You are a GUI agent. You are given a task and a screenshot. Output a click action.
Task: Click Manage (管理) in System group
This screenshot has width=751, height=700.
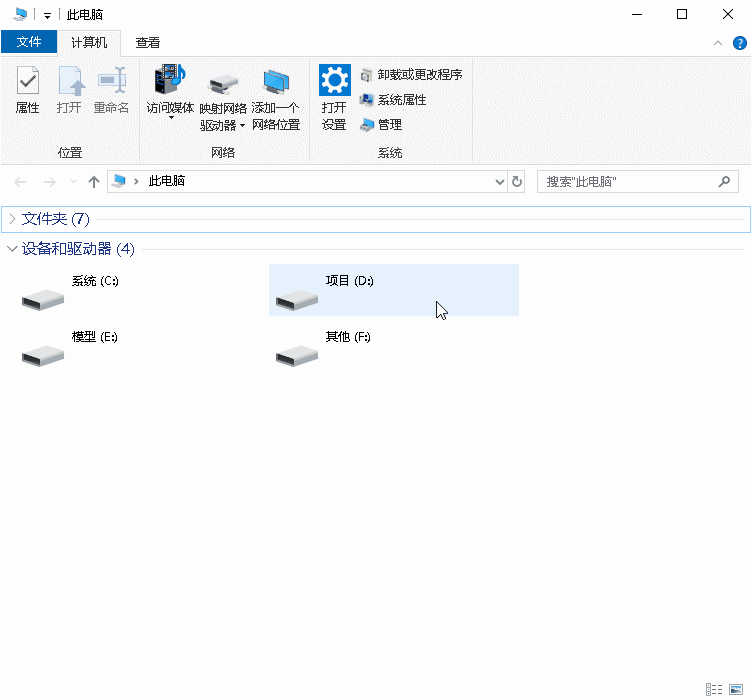pos(381,125)
